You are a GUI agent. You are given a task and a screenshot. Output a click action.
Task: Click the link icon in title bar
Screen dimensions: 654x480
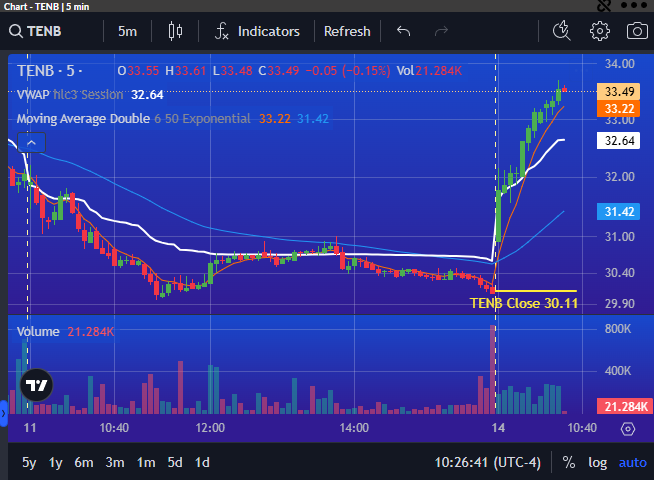click(603, 5)
